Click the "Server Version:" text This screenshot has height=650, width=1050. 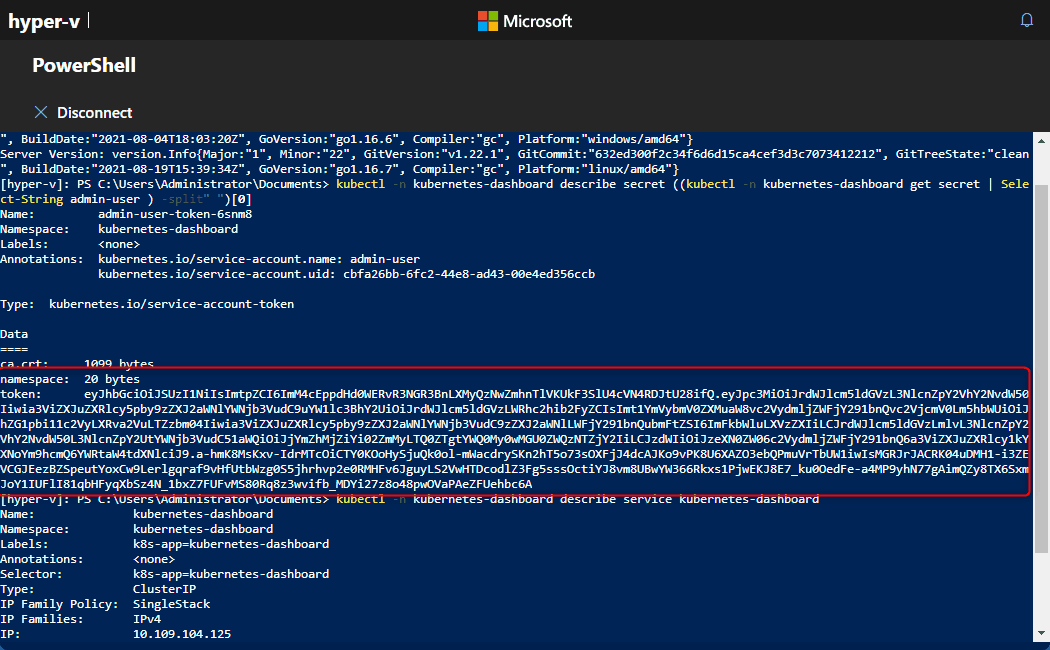(x=52, y=154)
